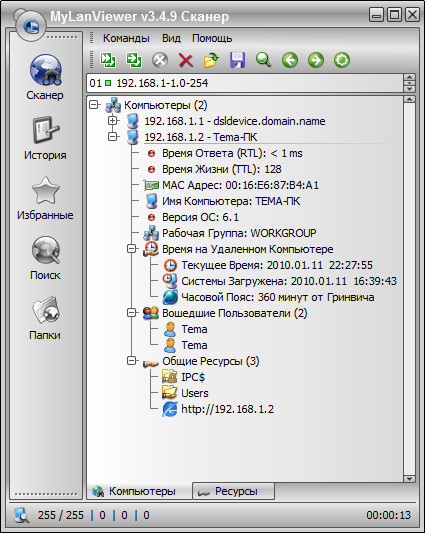Click the tree vertical scrollbar down arrow
The height and width of the screenshot is (533, 425).
point(409,478)
